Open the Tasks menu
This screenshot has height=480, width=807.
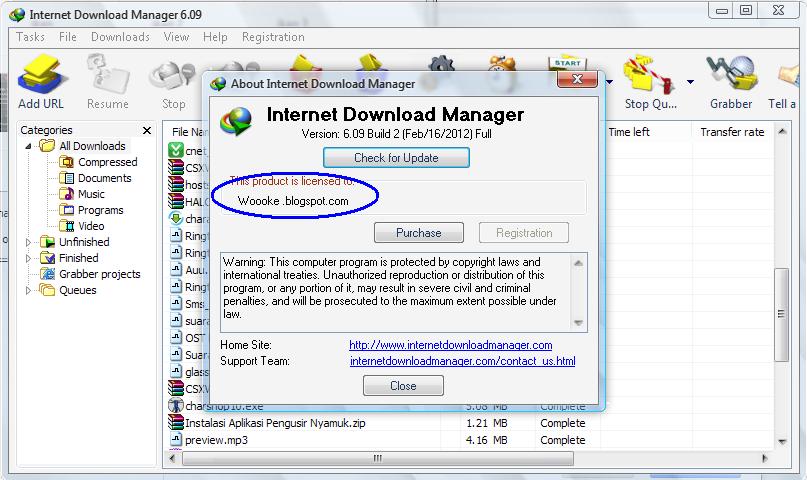click(30, 37)
